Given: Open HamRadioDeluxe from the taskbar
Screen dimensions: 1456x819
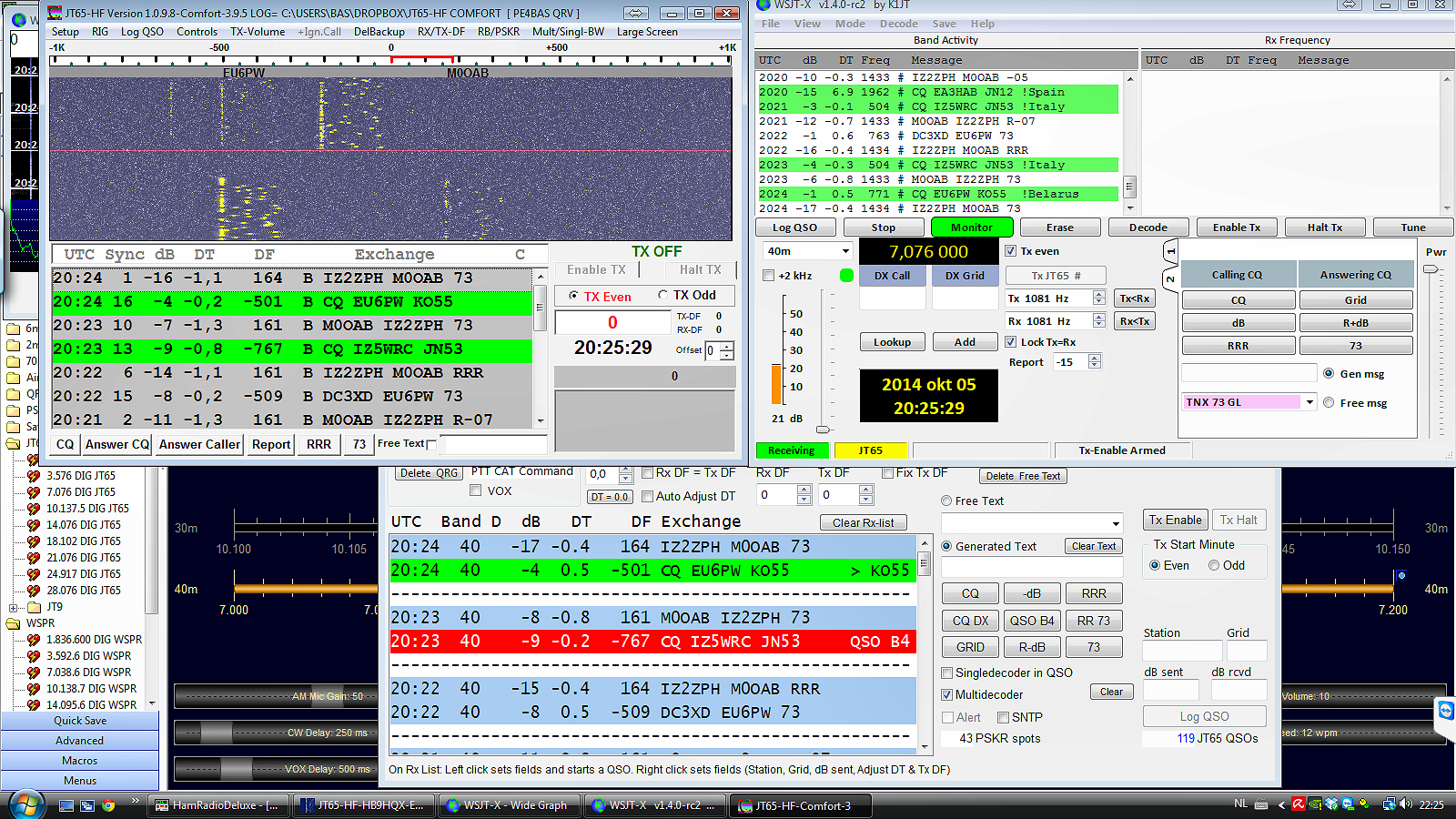Looking at the screenshot, I should [218, 804].
